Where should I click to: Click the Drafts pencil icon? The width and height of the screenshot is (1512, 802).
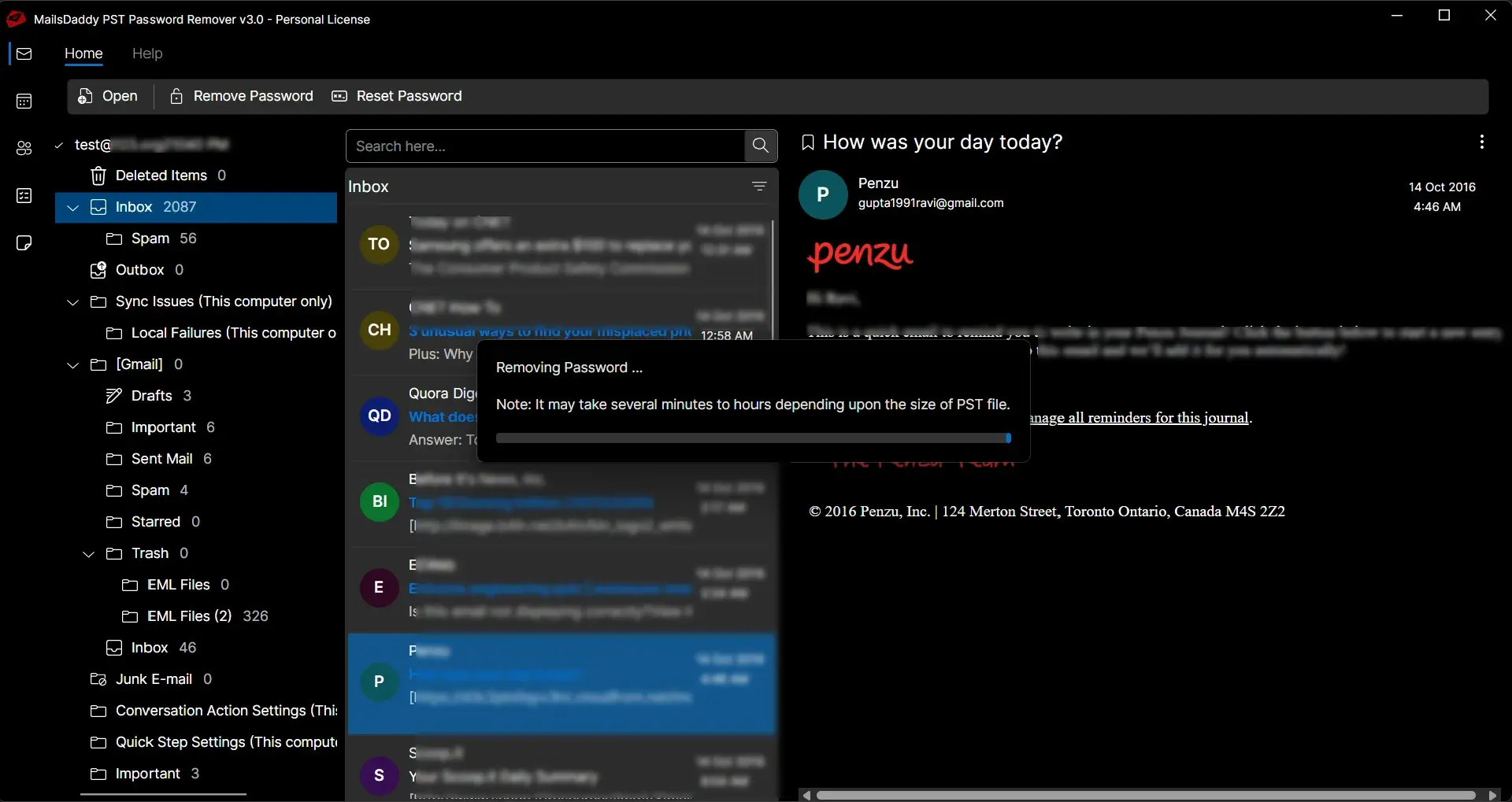[x=113, y=396]
